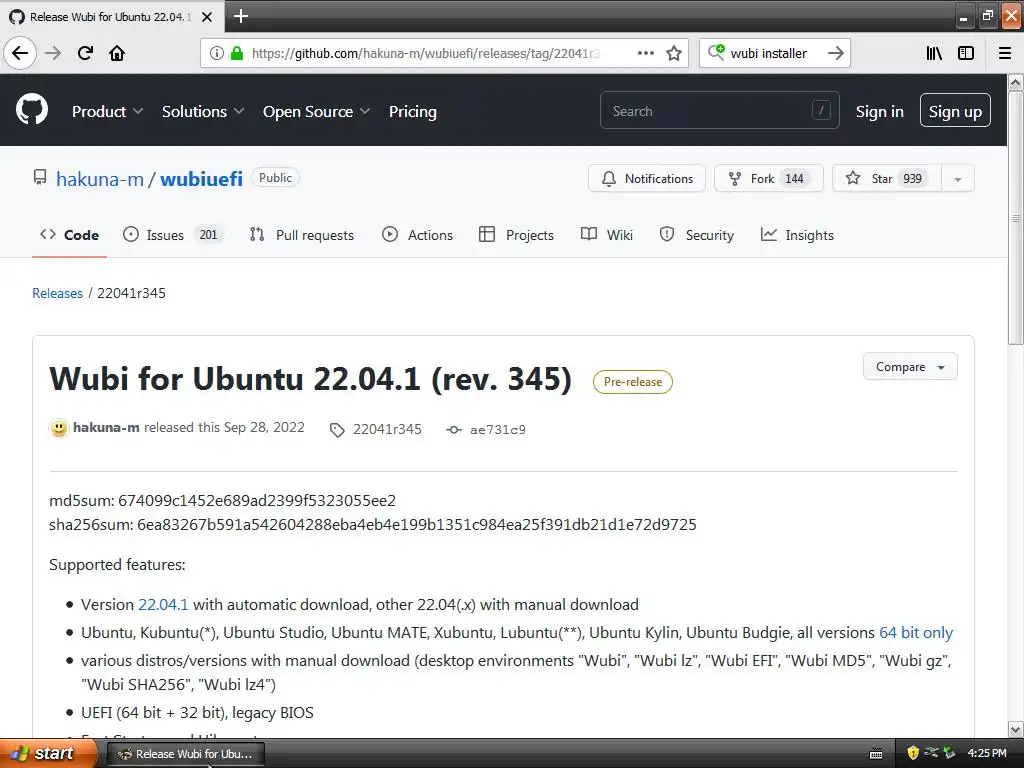The height and width of the screenshot is (768, 1024).
Task: Click the 22041r345 tag link
Action: (x=387, y=429)
